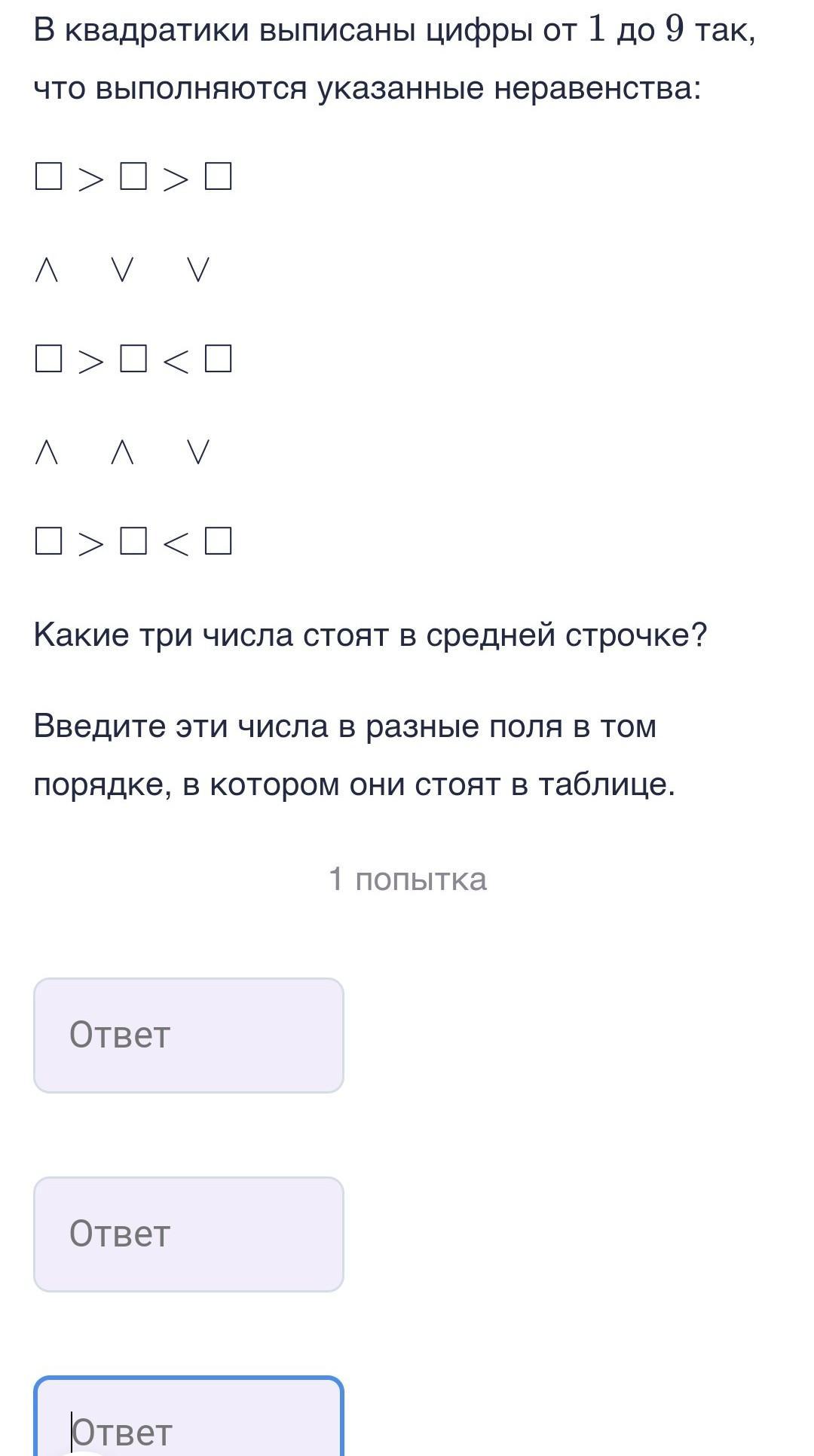Select last square of the middle row

218,359
